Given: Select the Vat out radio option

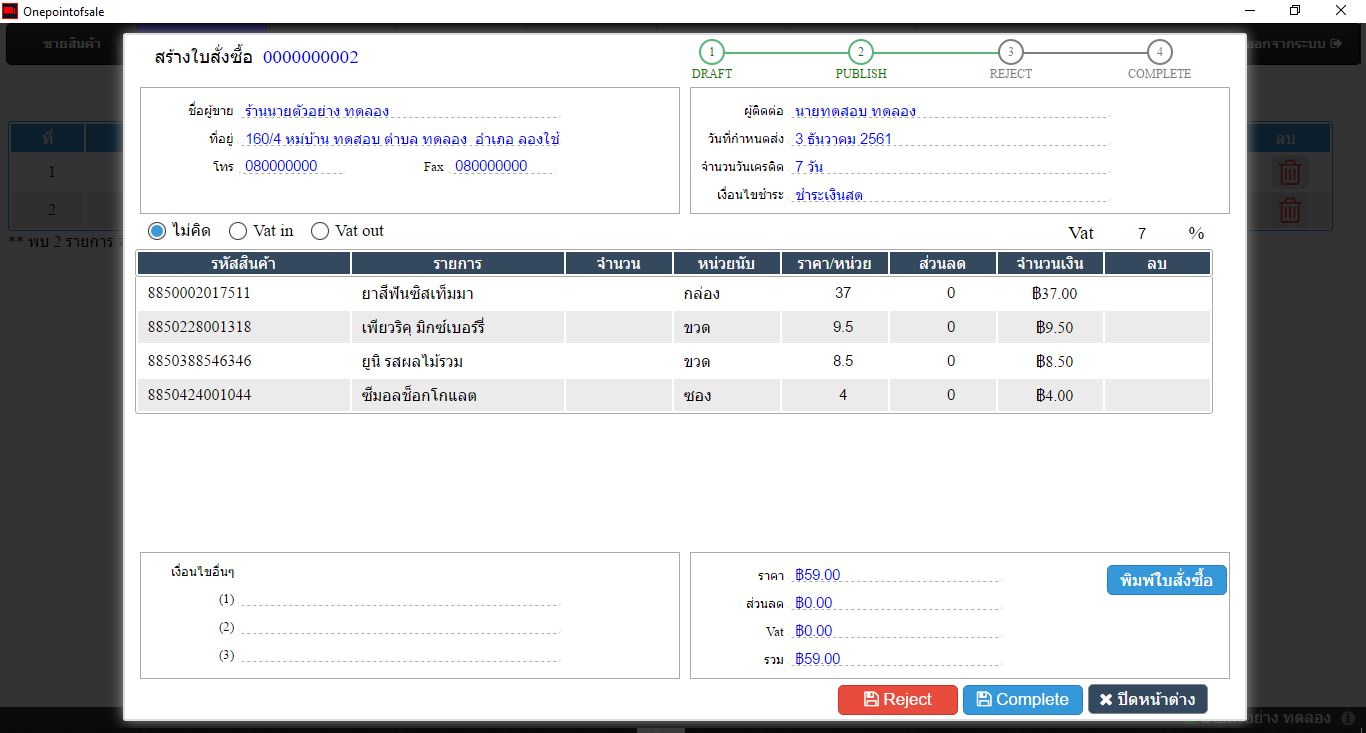Looking at the screenshot, I should pyautogui.click(x=320, y=231).
